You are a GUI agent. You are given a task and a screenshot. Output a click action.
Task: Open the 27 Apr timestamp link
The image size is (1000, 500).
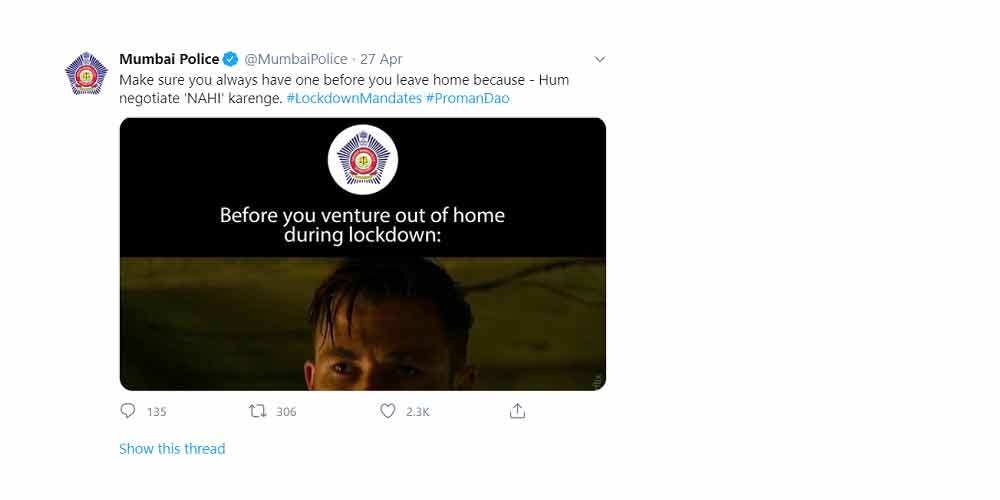[x=382, y=59]
